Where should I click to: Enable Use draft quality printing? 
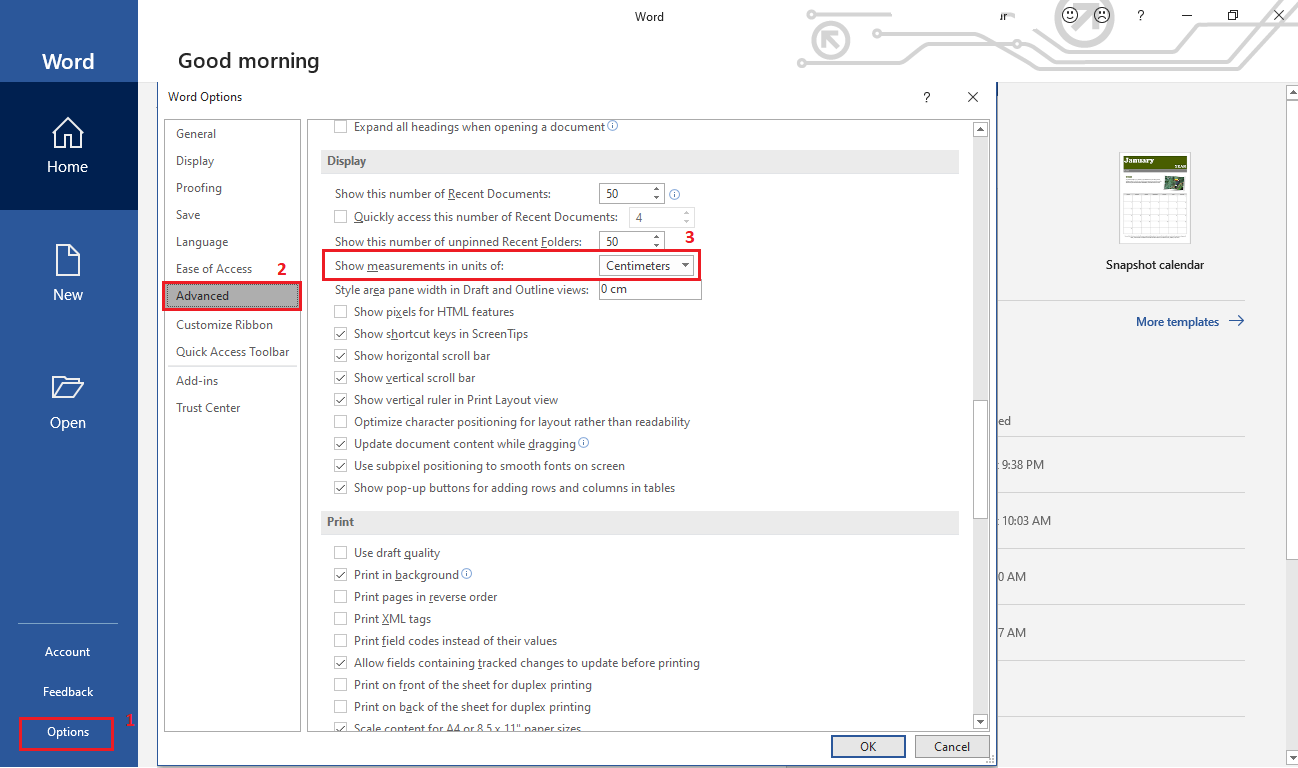340,553
